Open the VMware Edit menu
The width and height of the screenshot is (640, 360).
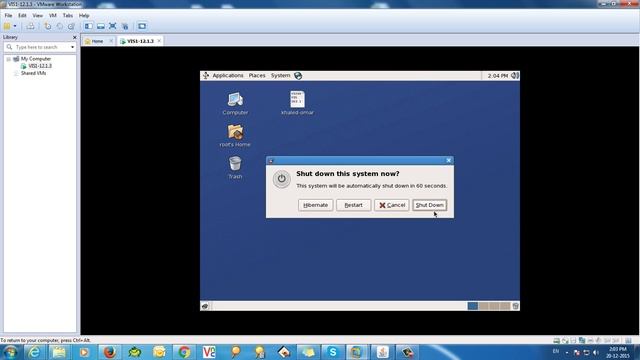(22, 16)
